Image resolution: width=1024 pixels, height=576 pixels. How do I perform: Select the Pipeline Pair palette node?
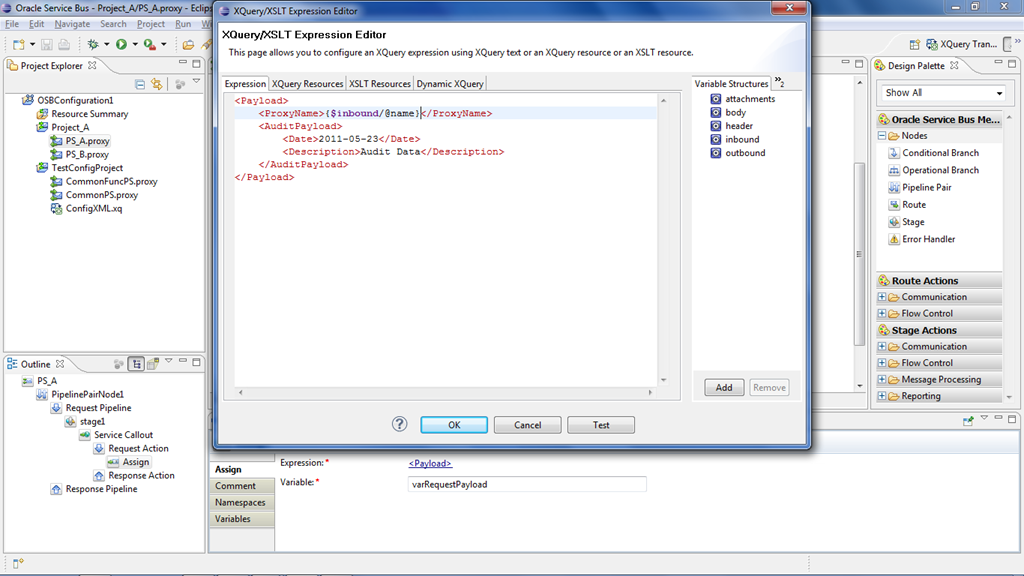[x=926, y=187]
